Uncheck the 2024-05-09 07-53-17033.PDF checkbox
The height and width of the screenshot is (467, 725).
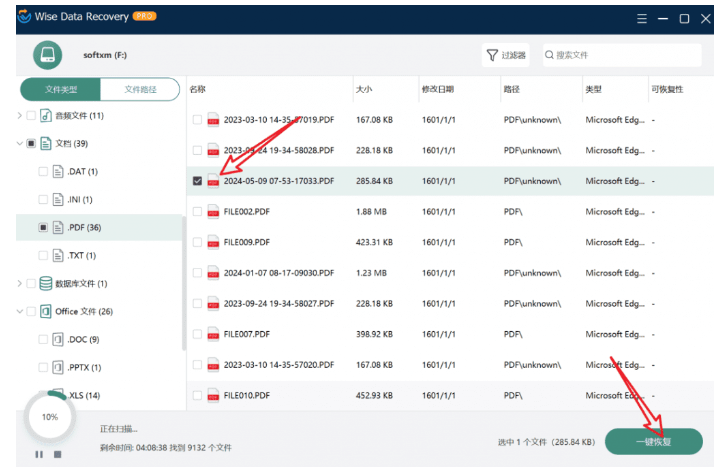[197, 181]
